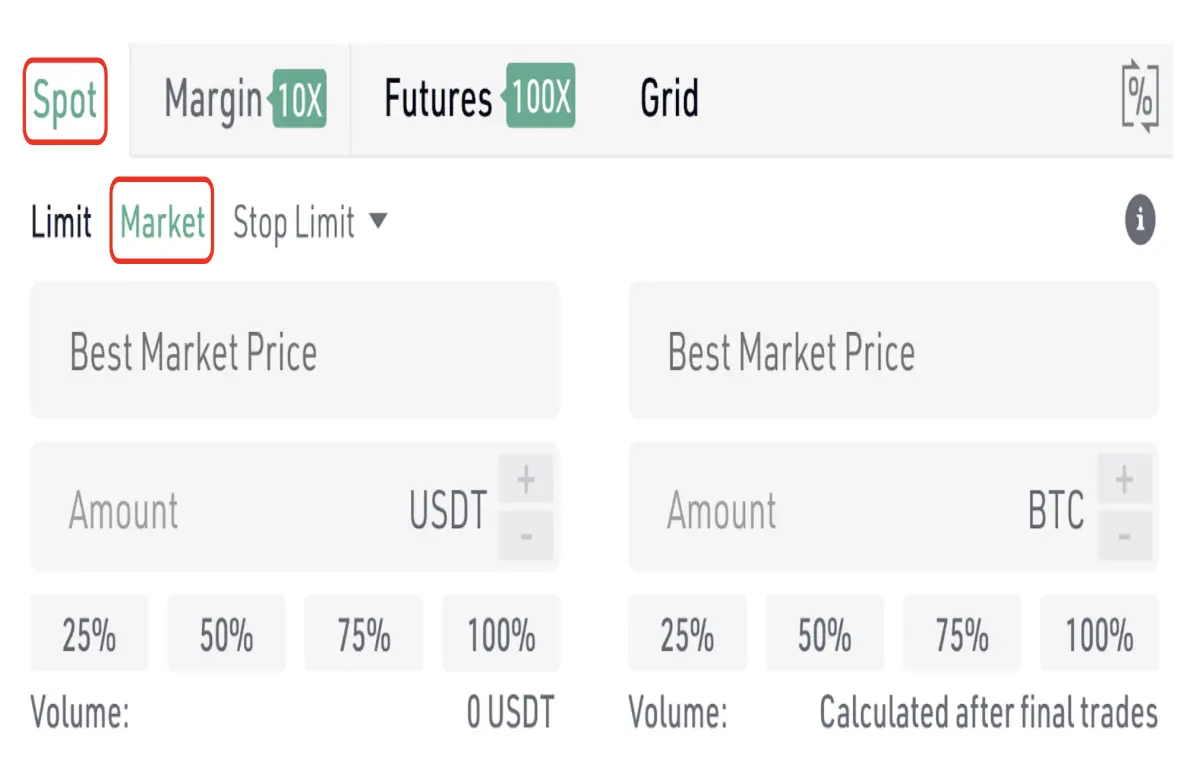Expand the Stop Limit dropdown arrow
Screen dimensions: 1200x780
tap(378, 221)
